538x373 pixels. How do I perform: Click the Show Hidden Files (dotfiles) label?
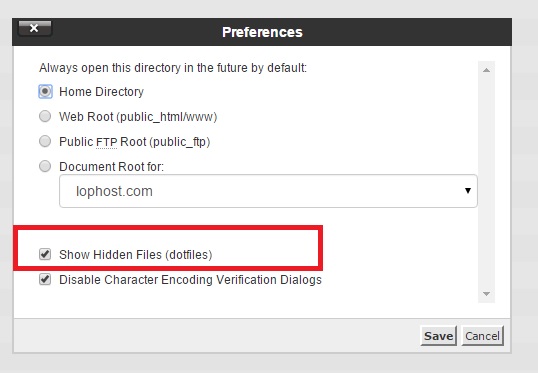pos(136,255)
